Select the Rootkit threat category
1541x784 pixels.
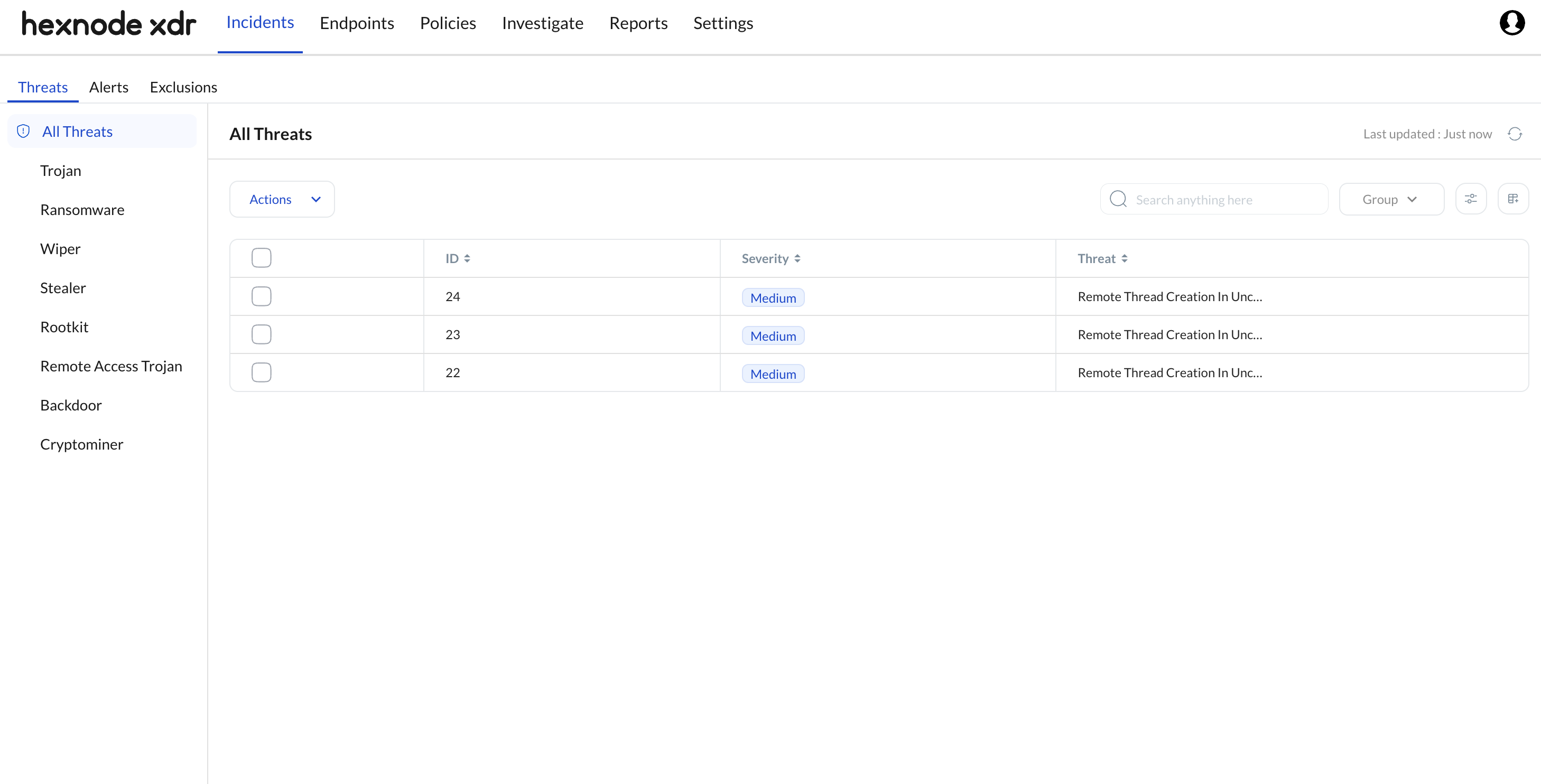click(64, 327)
